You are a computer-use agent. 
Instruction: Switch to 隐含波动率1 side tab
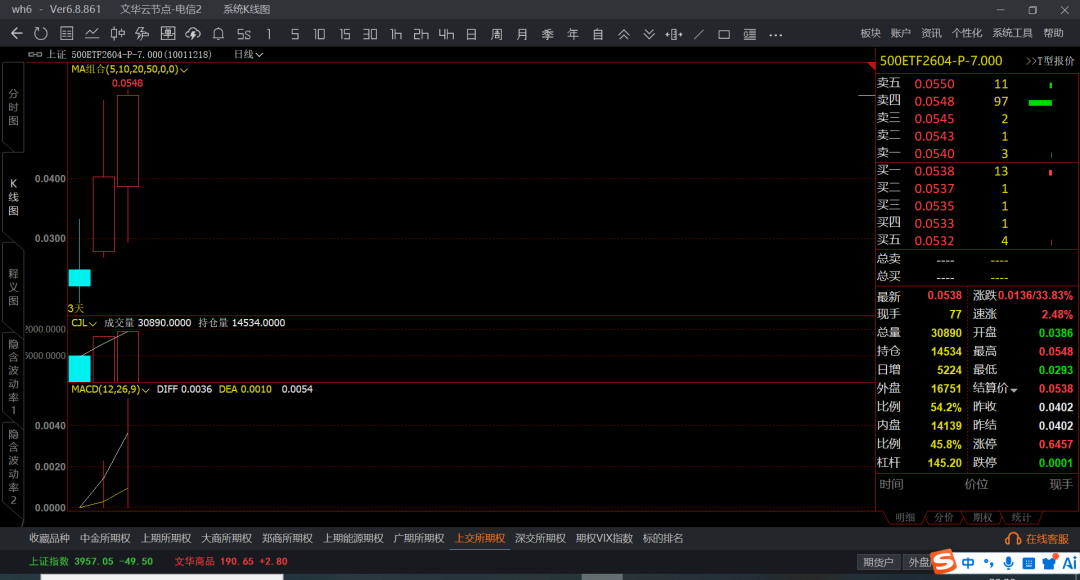tap(13, 376)
